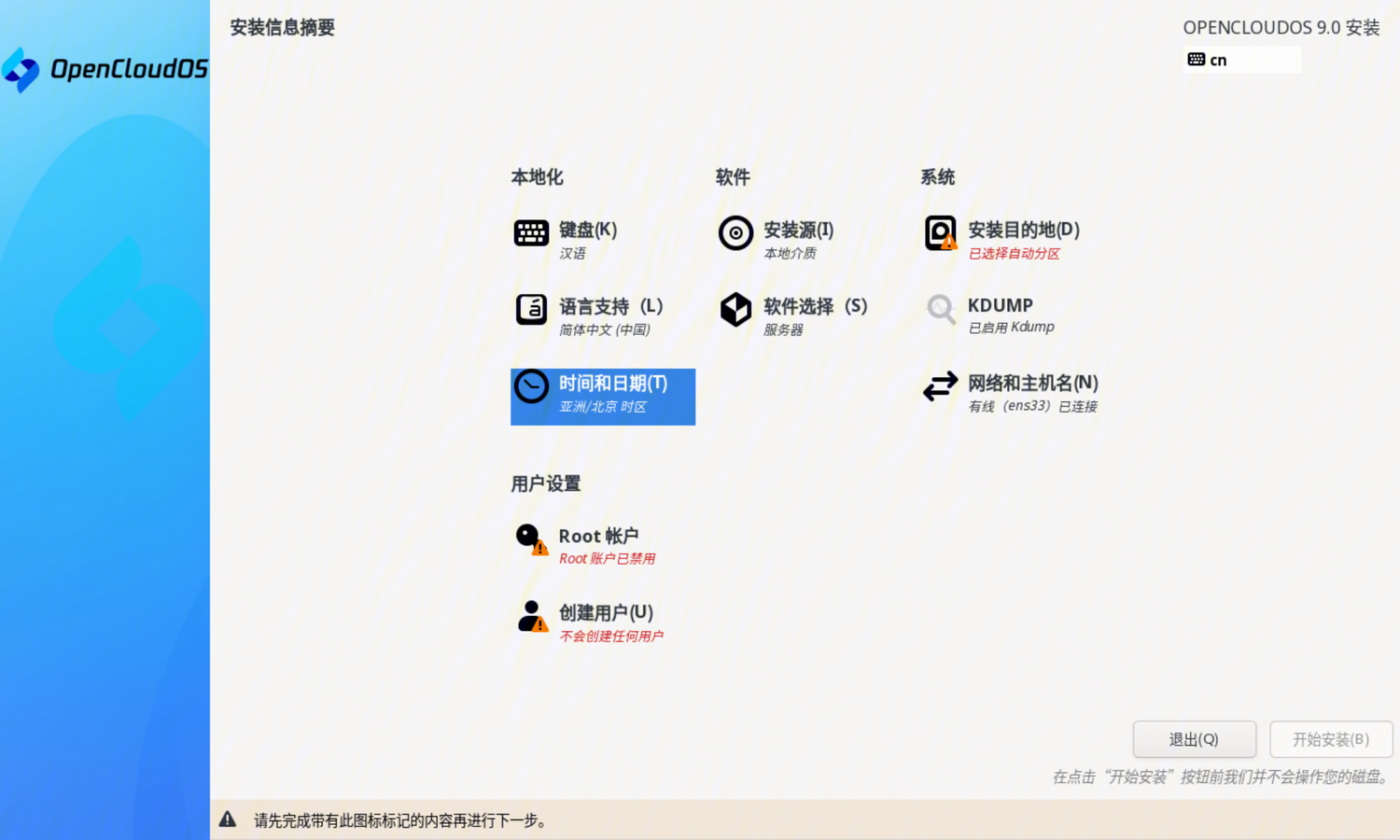This screenshot has height=840, width=1400.
Task: Click the language support (语言支持) icon
Action: [x=531, y=309]
